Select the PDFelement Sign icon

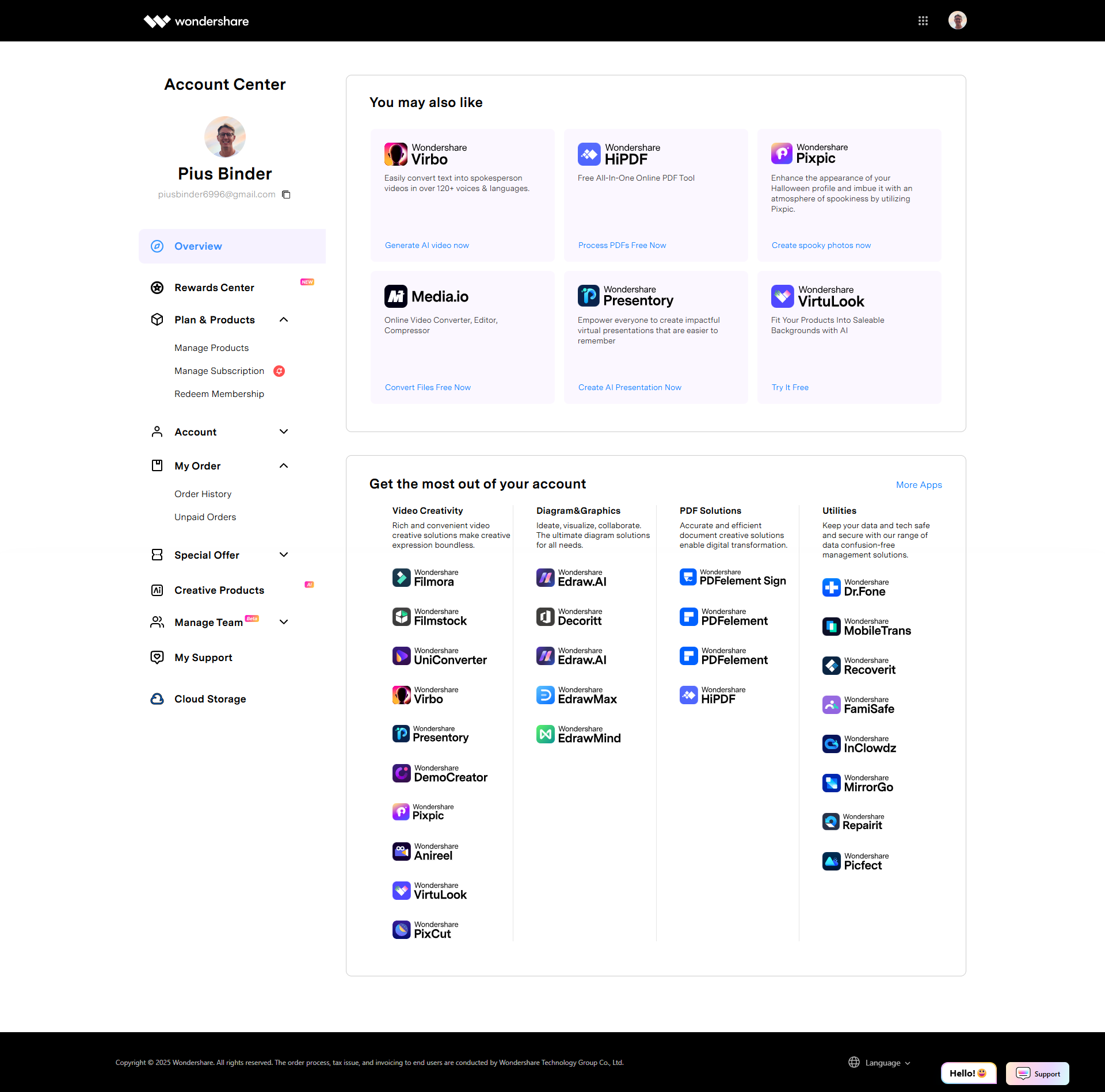point(688,576)
